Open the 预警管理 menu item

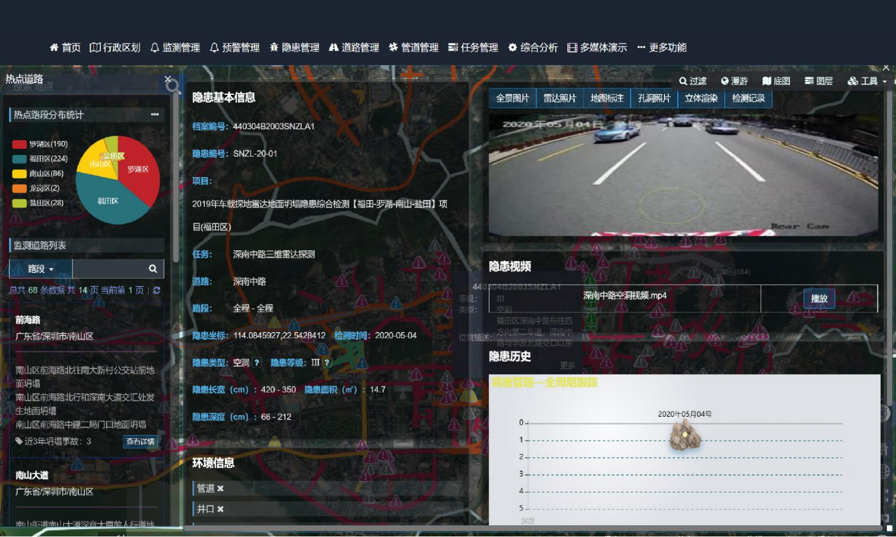point(234,47)
